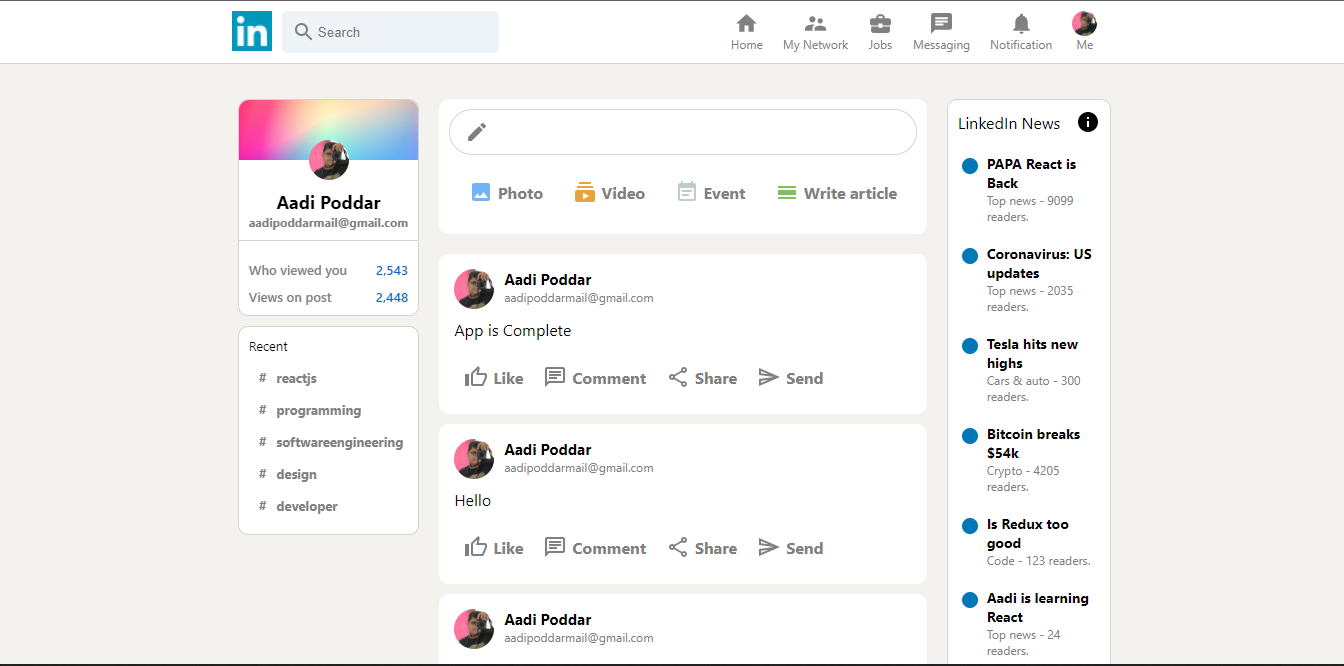1344x666 pixels.
Task: Add a Video to the post
Action: 609,193
